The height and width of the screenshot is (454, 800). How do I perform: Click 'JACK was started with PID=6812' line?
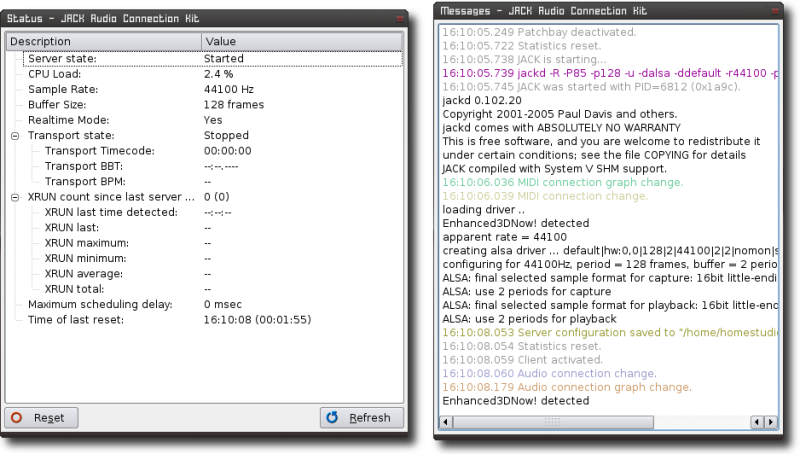(591, 87)
